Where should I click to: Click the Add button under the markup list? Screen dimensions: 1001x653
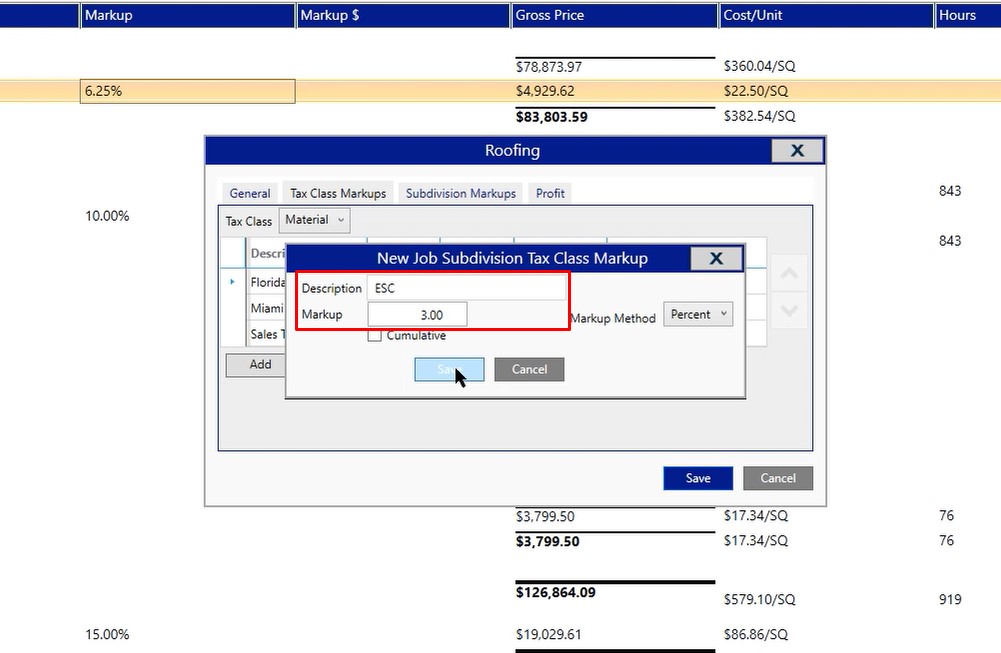point(260,364)
